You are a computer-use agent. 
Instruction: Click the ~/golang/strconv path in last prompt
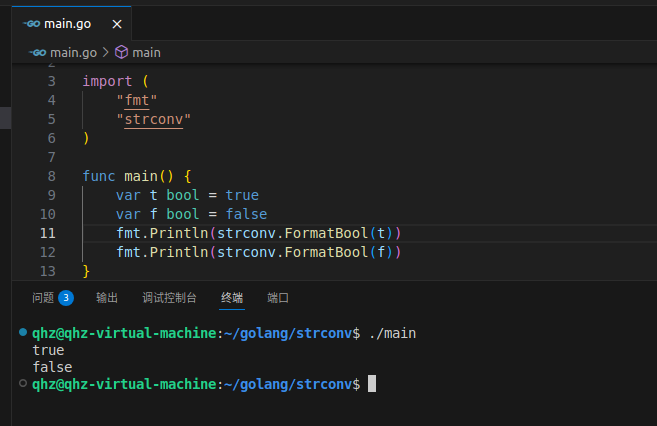click(x=287, y=384)
